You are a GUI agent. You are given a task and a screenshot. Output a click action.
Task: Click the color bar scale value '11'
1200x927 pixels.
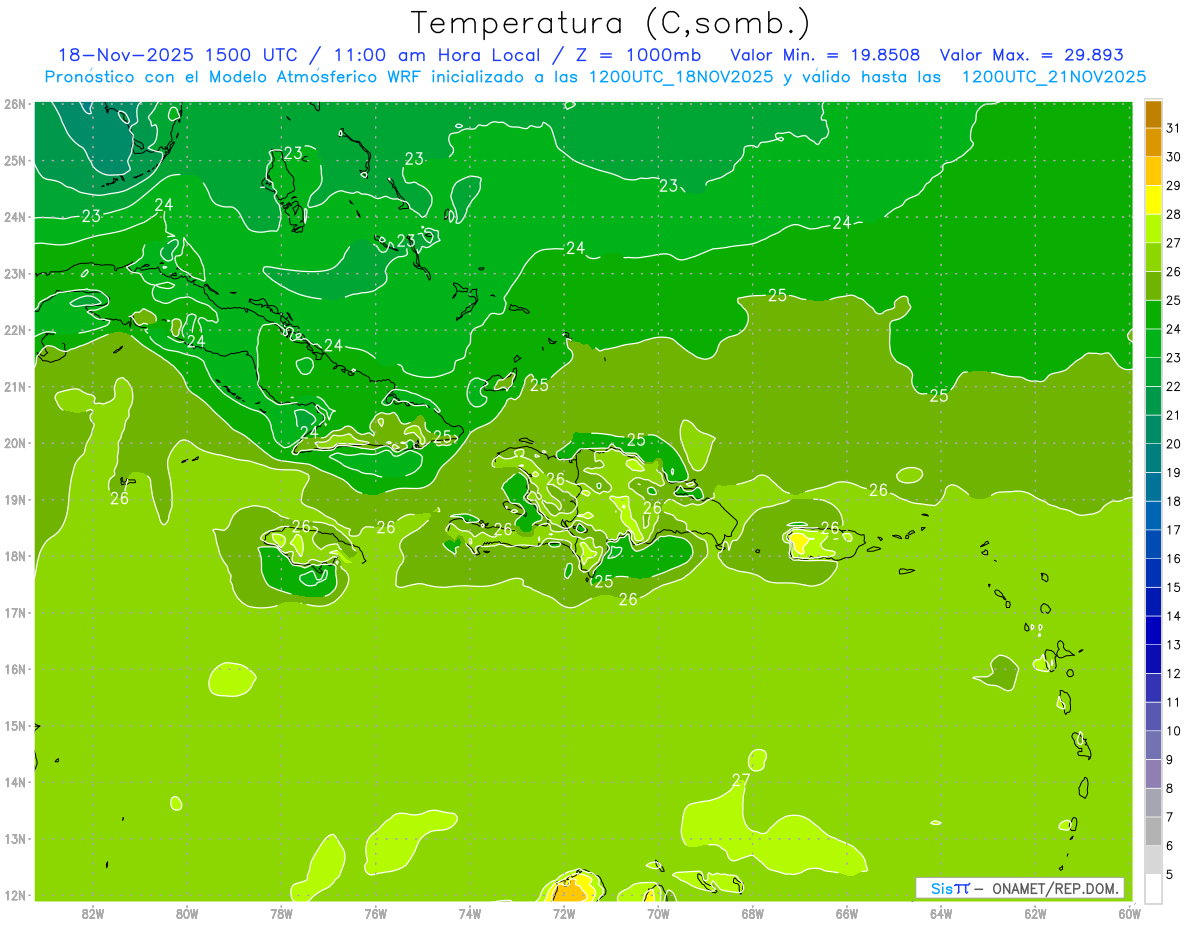1173,702
